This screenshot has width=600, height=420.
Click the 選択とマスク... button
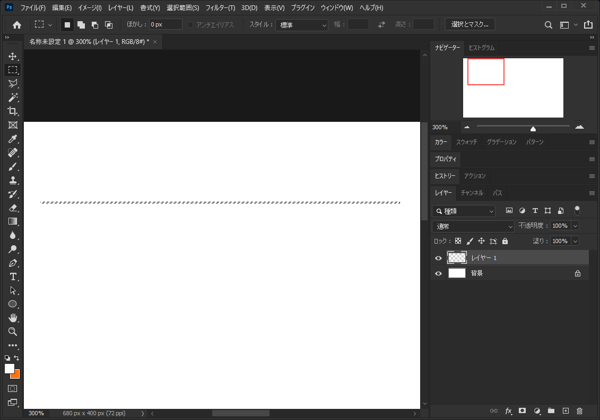tap(470, 24)
